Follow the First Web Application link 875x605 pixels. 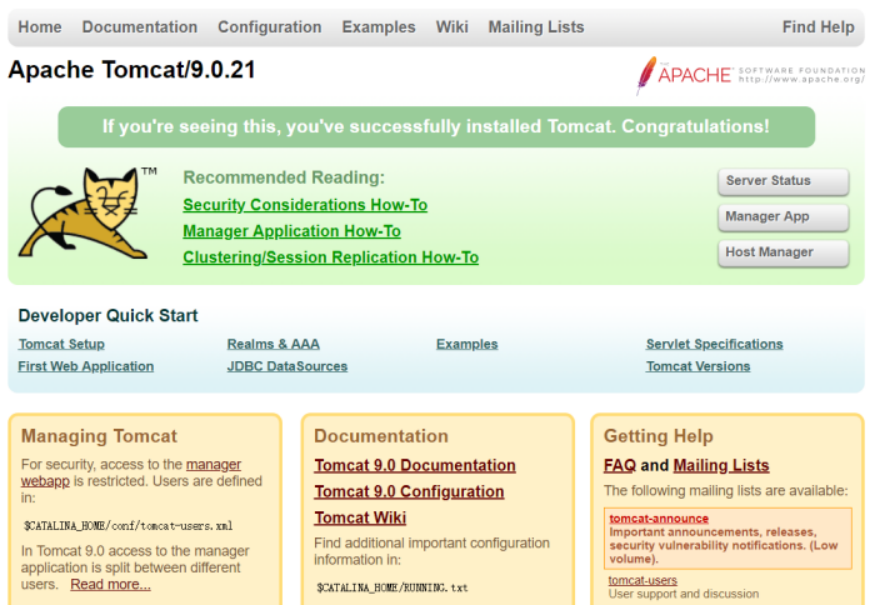pyautogui.click(x=86, y=367)
